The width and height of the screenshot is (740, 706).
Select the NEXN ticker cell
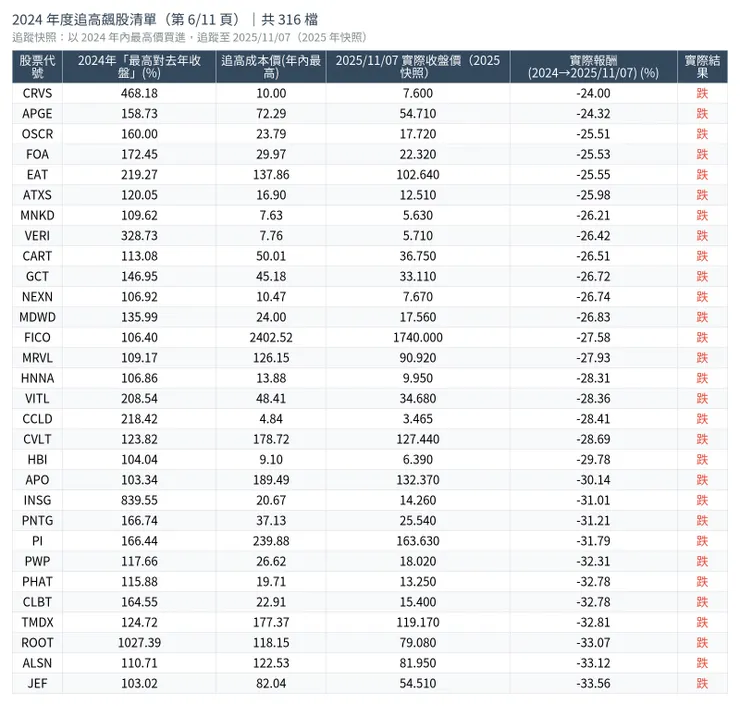click(x=37, y=296)
